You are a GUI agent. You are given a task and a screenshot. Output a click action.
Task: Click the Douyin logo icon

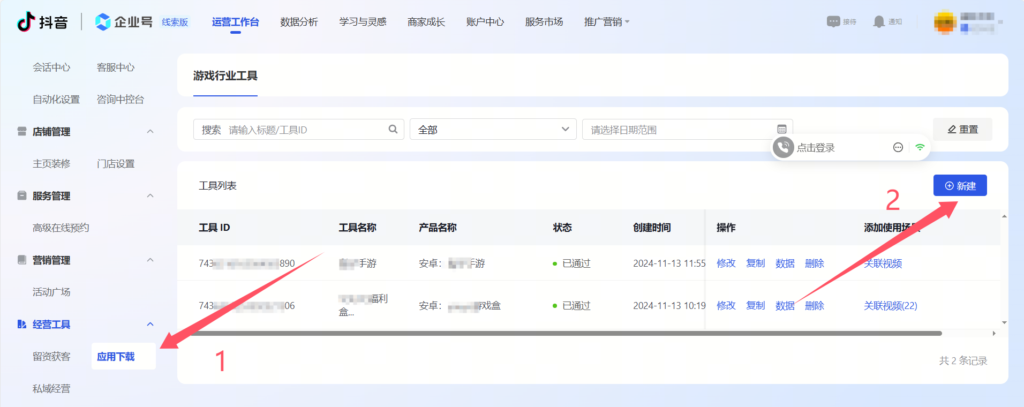coord(25,22)
